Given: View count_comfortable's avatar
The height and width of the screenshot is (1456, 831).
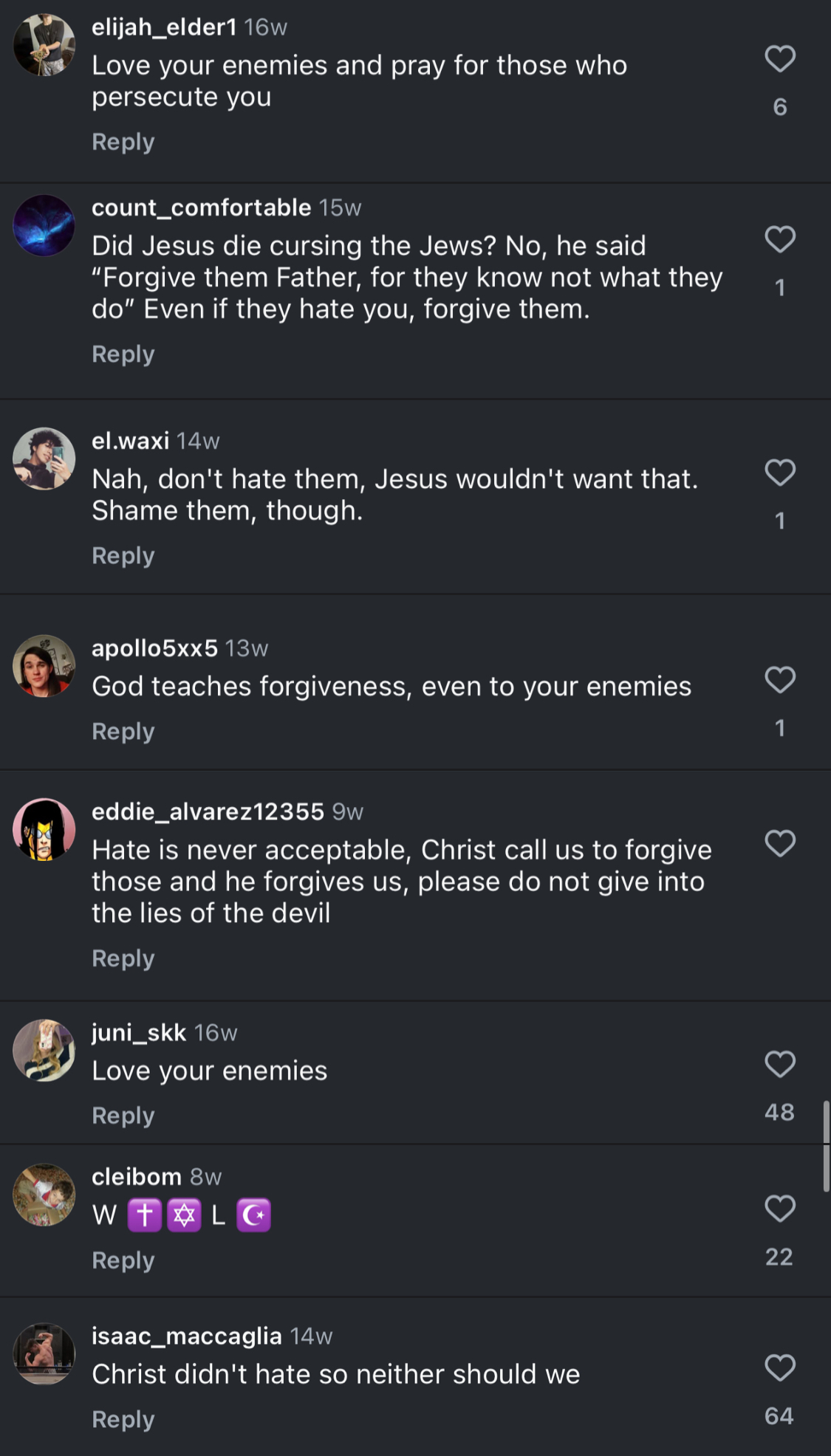Looking at the screenshot, I should [x=44, y=226].
